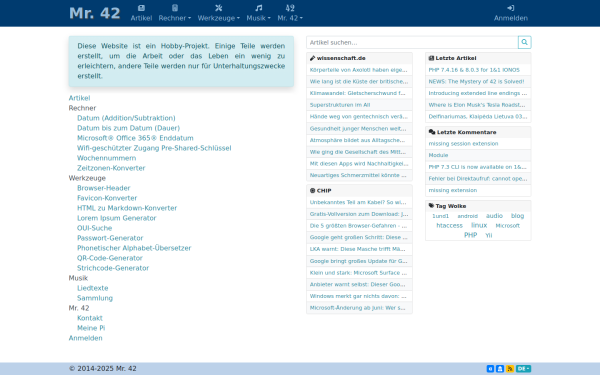This screenshot has width=600, height=375.
Task: Open the Liedtexte link under Musik
Action: (x=93, y=288)
